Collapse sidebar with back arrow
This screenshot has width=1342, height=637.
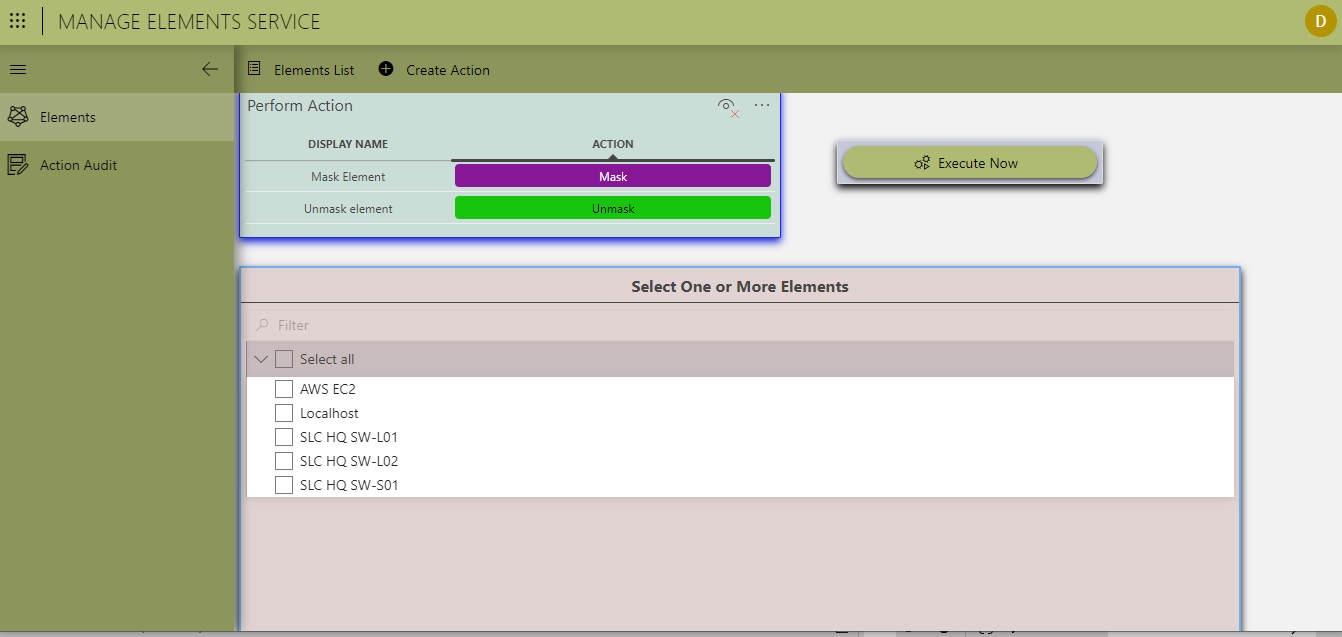[209, 69]
